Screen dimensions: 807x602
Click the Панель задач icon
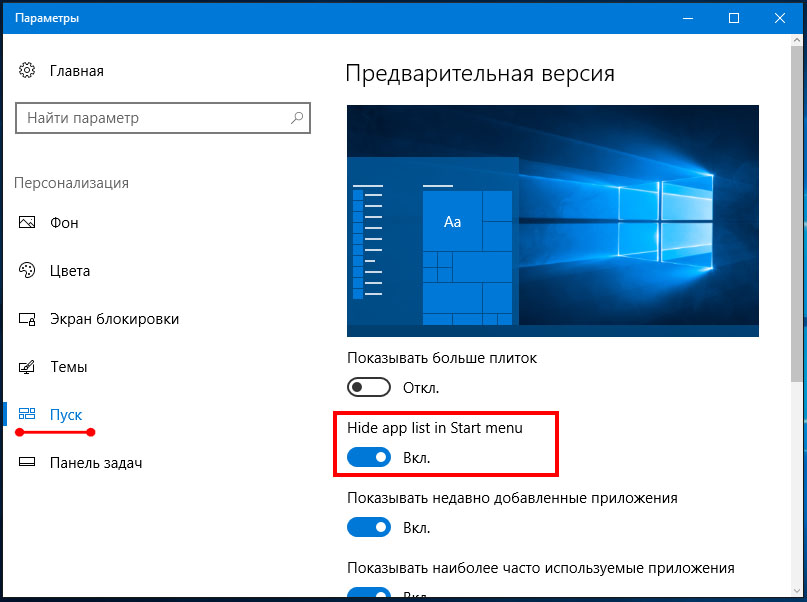coord(27,462)
